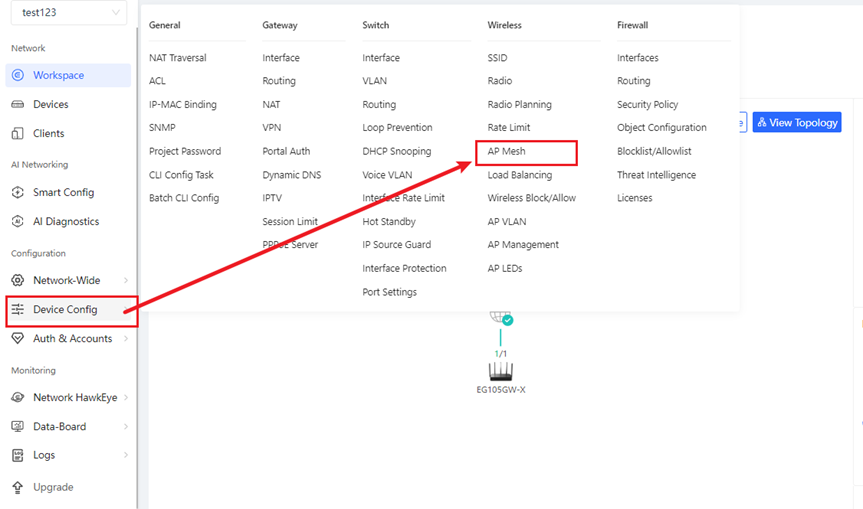Click the cloud globe node with green check
Viewport: 863px width, 509px height.
[x=501, y=318]
